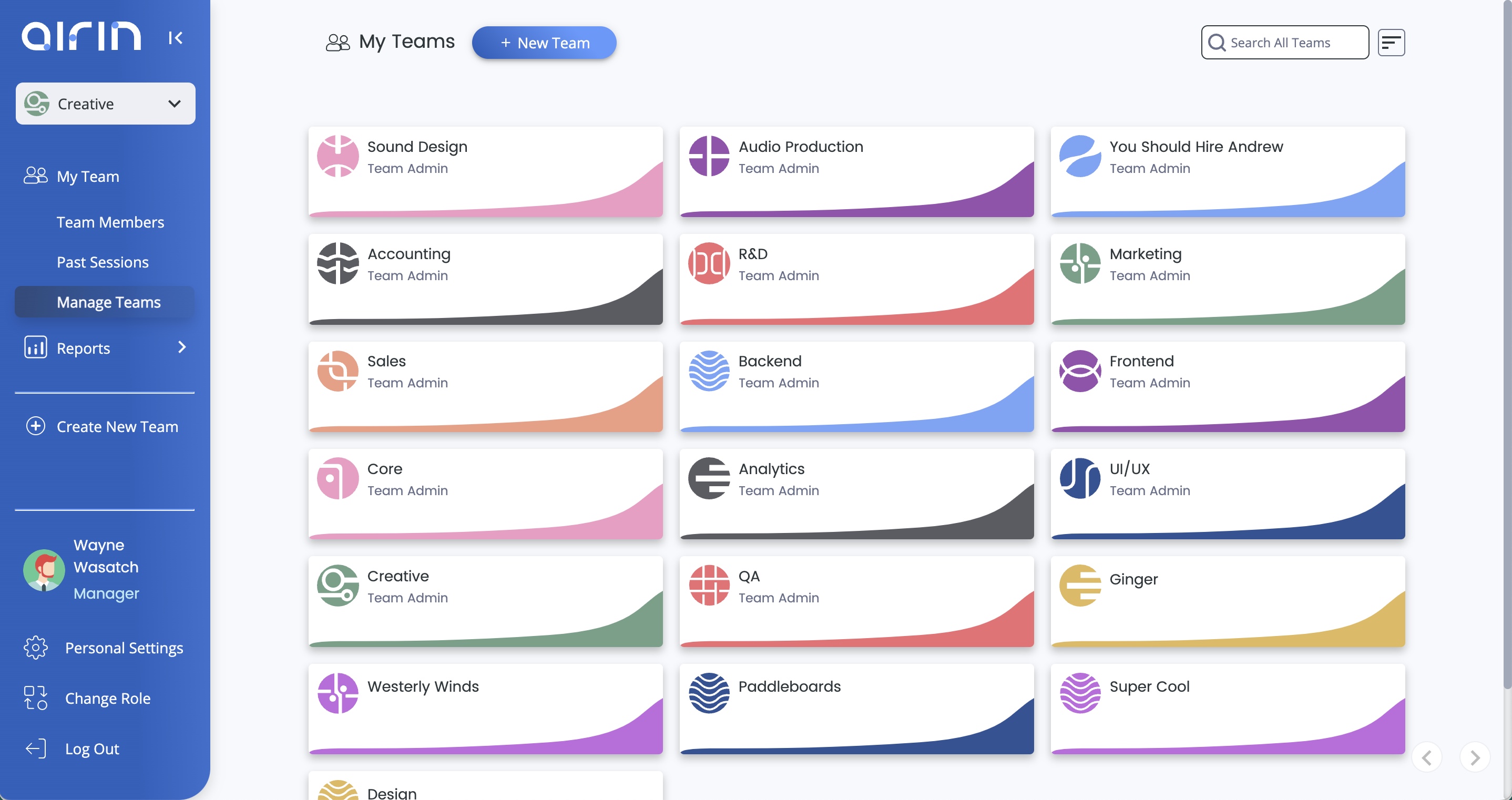Open the Paddleboards team name
Viewport: 1512px width, 800px height.
(789, 686)
